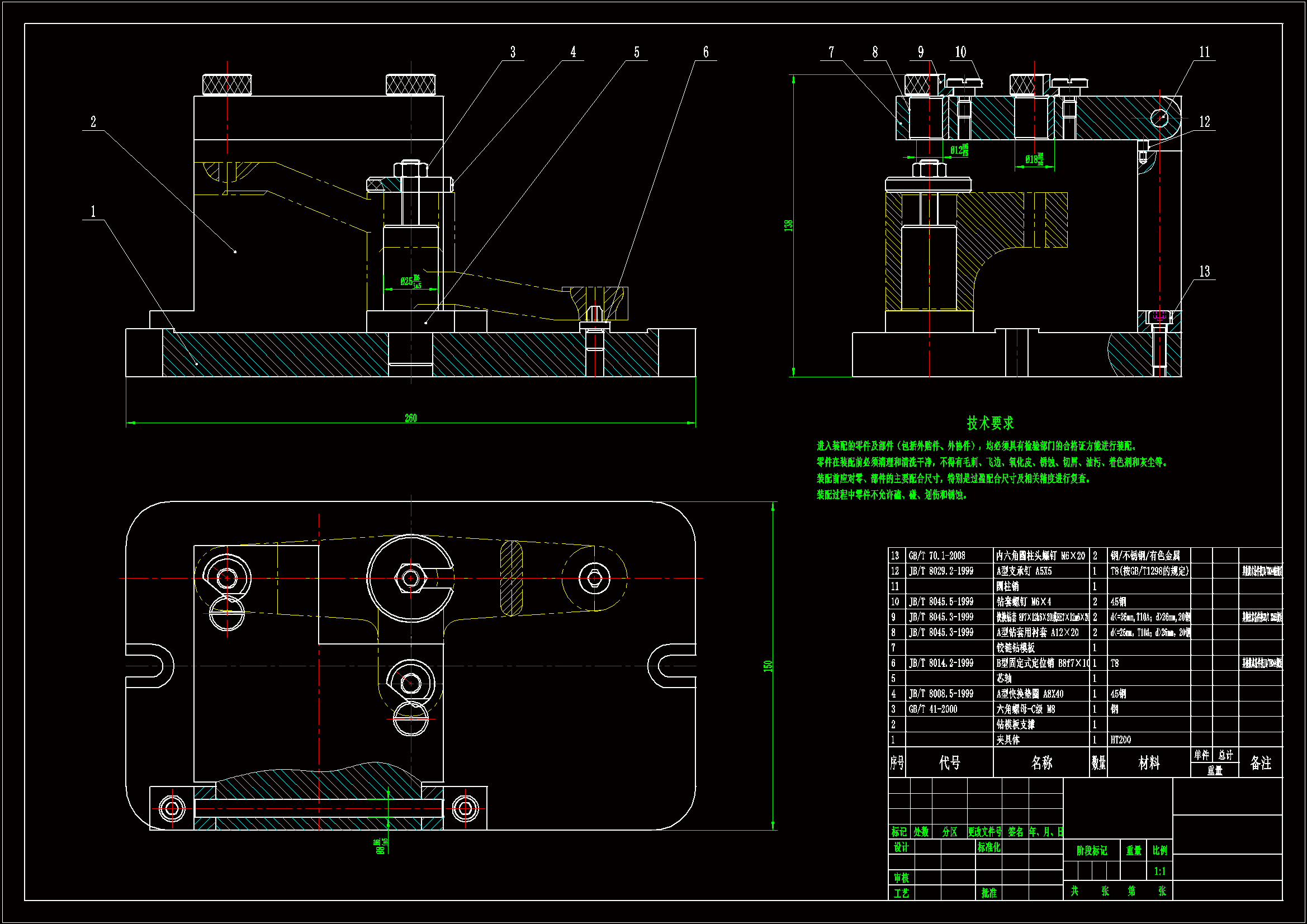Click the 技术要求 heading text
The width and height of the screenshot is (1307, 924).
[x=990, y=424]
